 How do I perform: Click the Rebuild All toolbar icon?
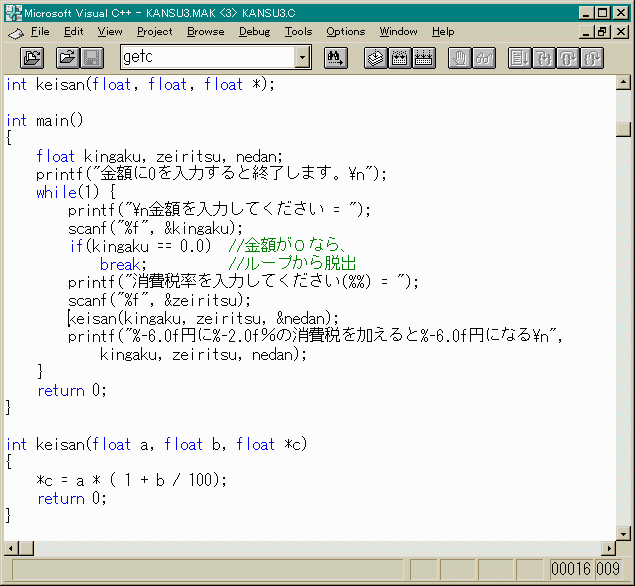pyautogui.click(x=423, y=58)
